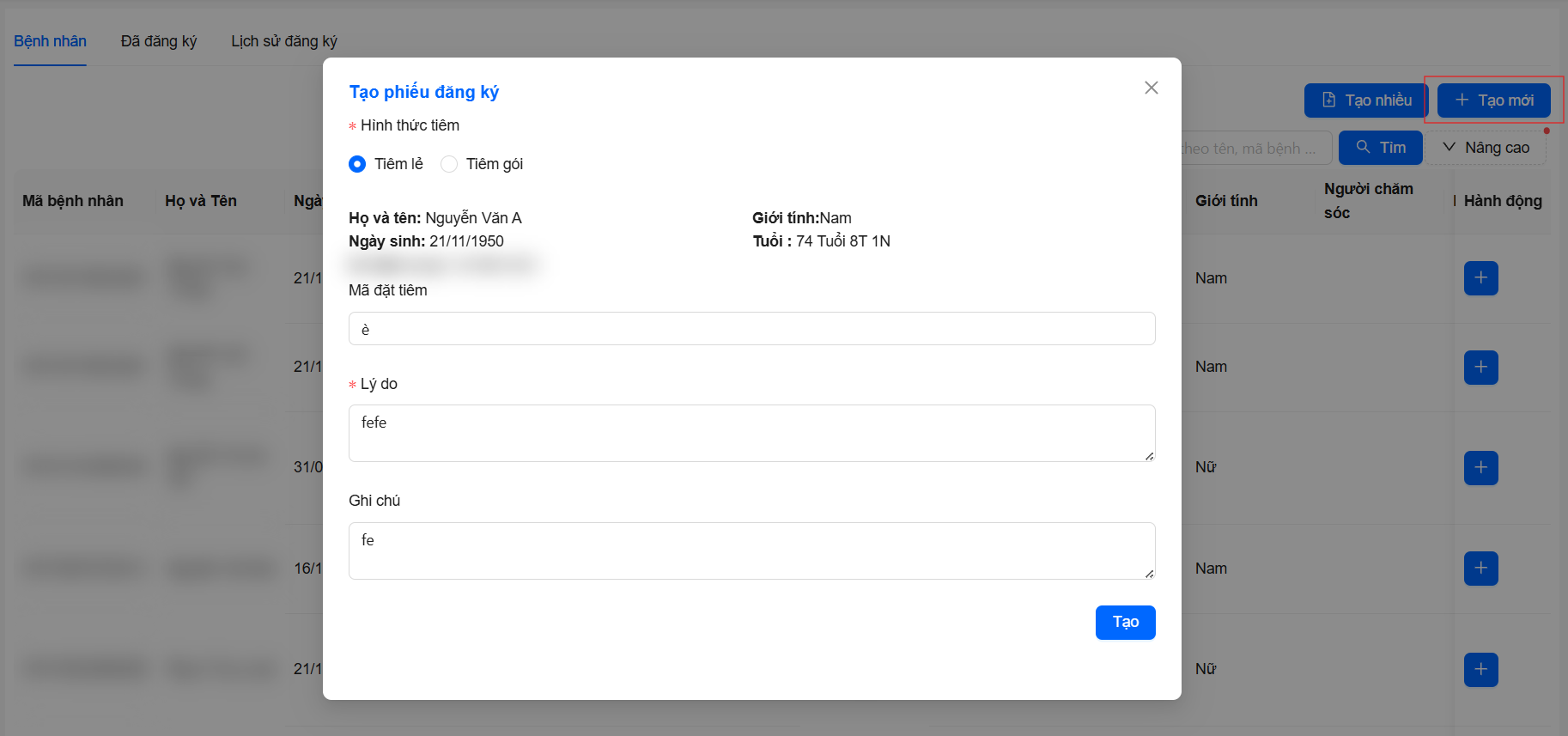Click plus icon in second patient row
This screenshot has width=1568, height=736.
pos(1480,368)
